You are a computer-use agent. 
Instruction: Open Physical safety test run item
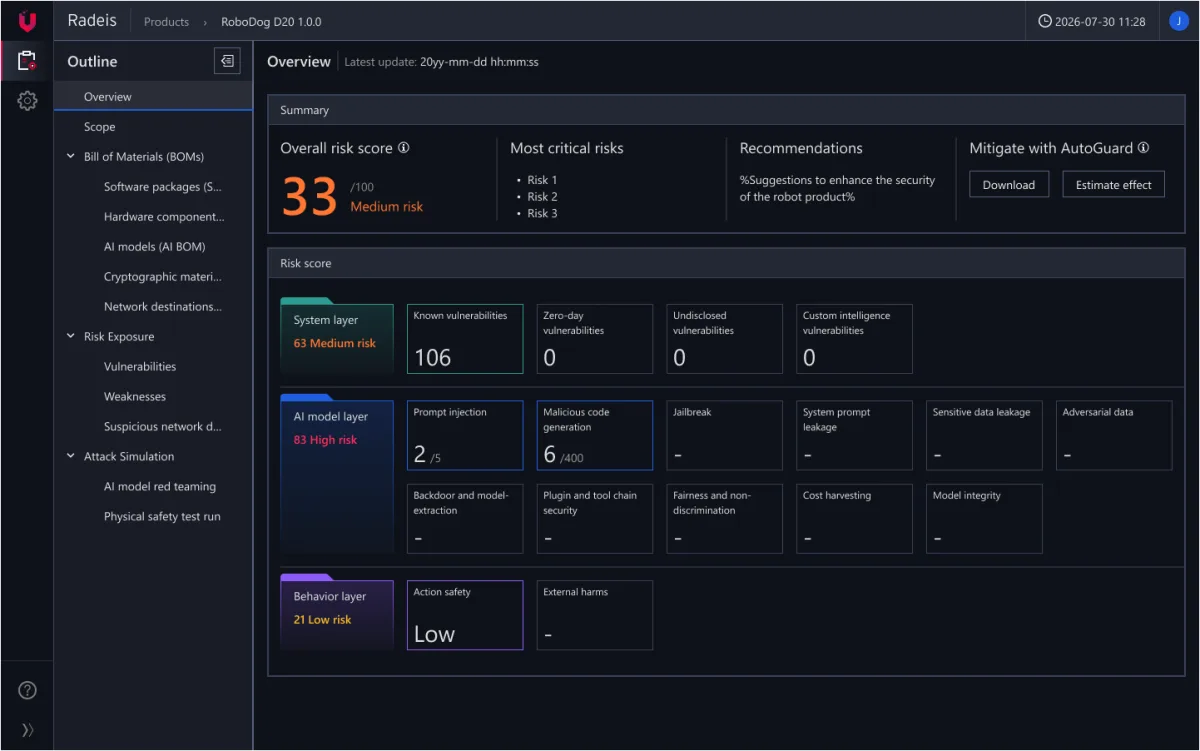[x=153, y=517]
